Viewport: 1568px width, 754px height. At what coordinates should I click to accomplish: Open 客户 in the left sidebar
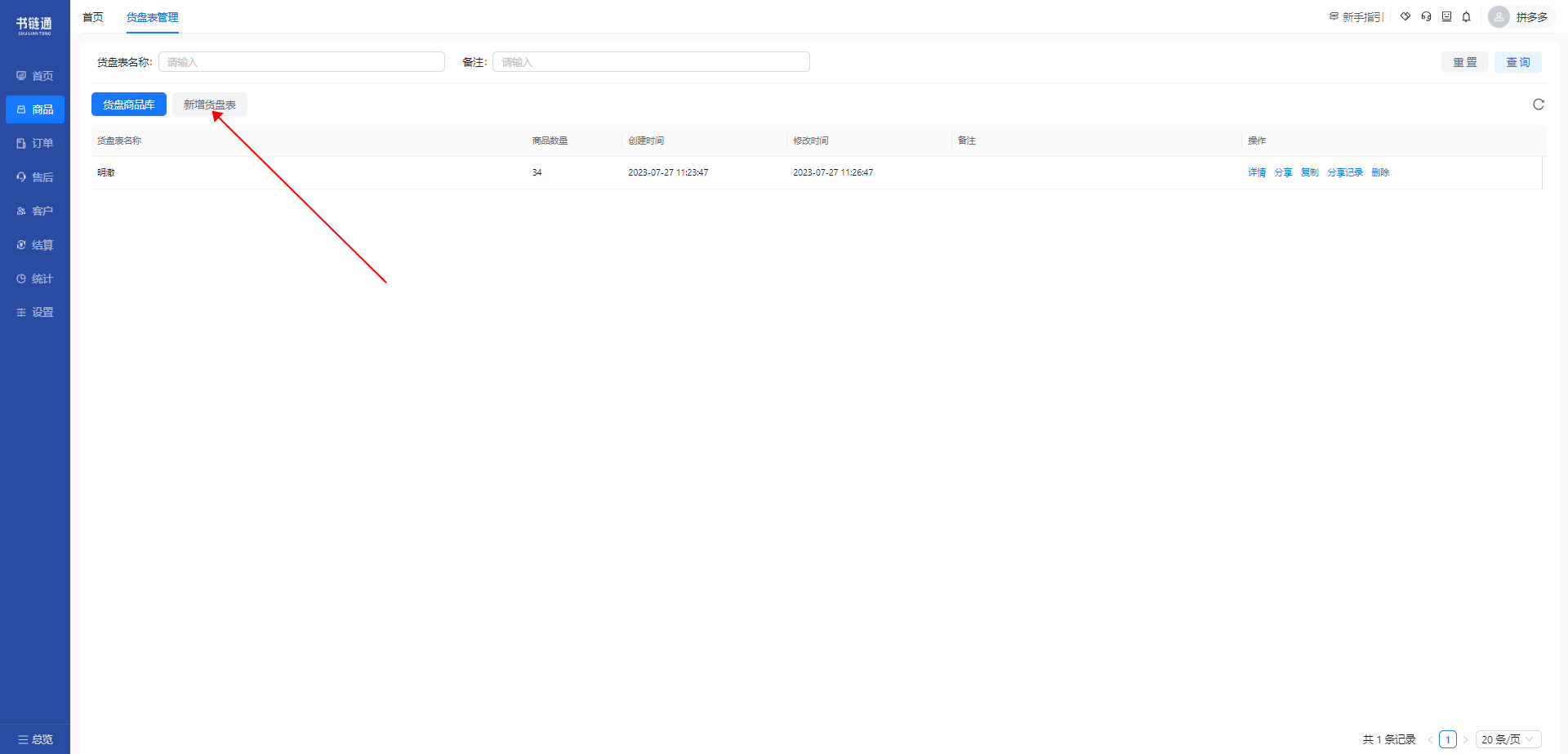click(35, 211)
